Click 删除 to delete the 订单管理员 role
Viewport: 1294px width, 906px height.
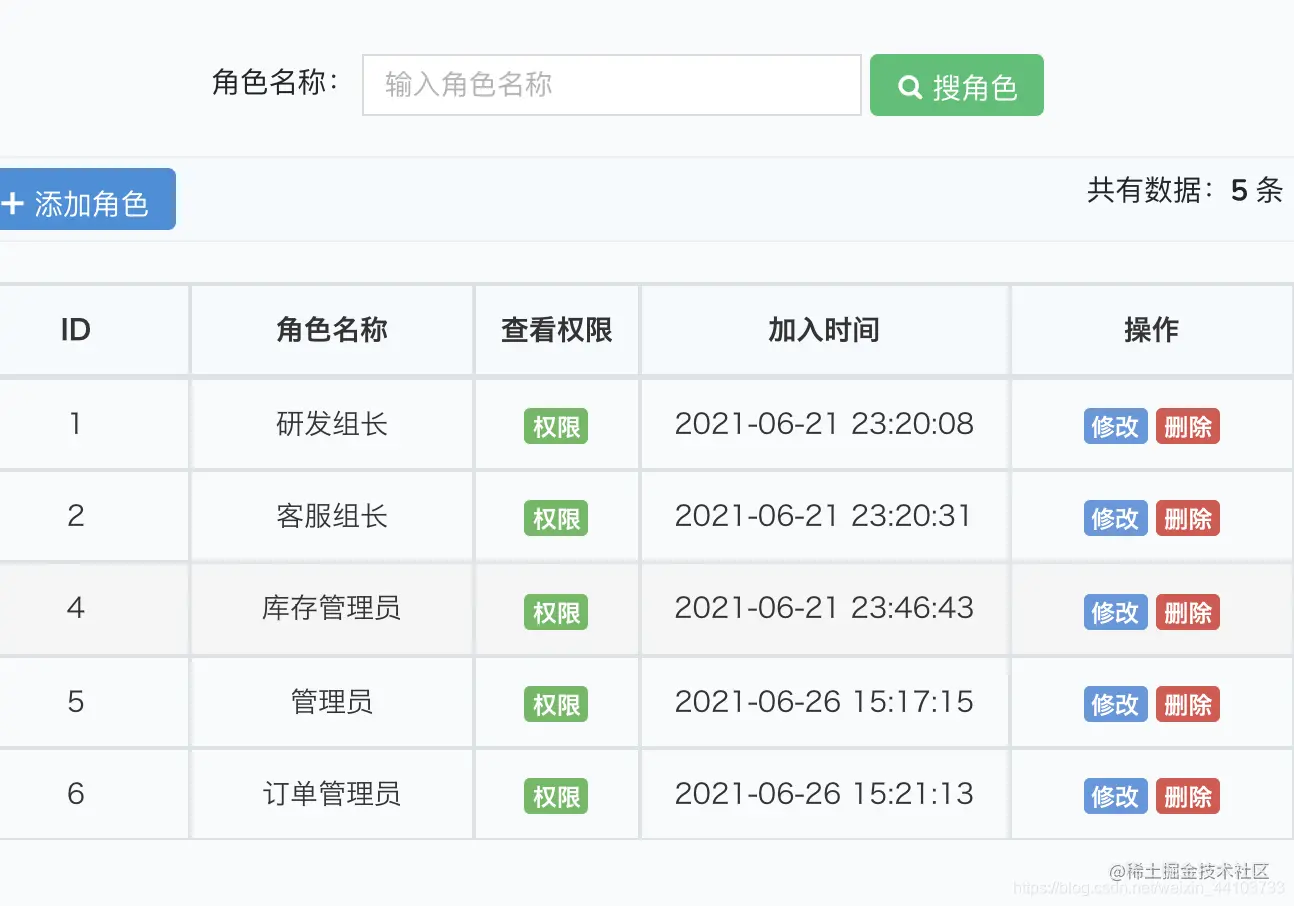[1187, 796]
